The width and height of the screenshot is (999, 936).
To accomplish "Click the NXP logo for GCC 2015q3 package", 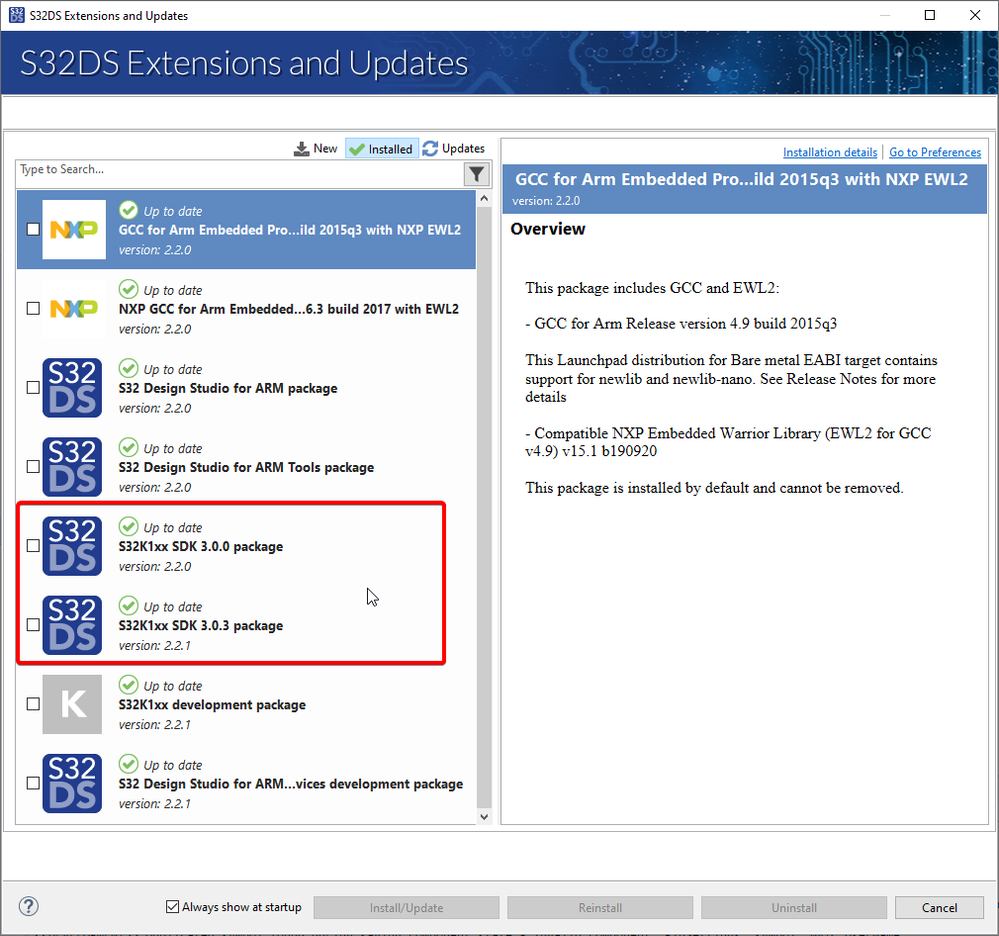I will point(74,229).
